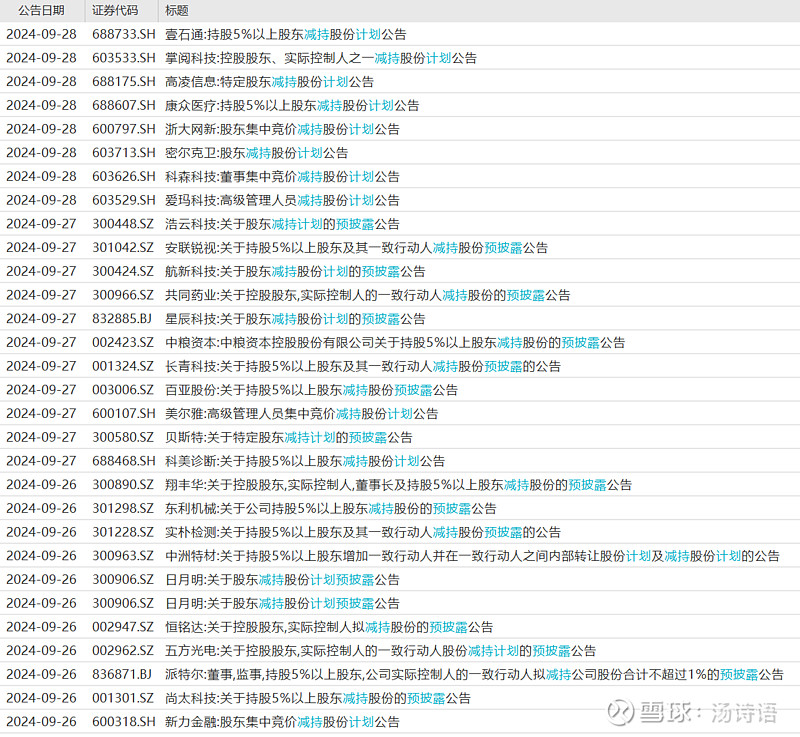The width and height of the screenshot is (800, 737).
Task: Click the 标题 column header
Action: [177, 10]
